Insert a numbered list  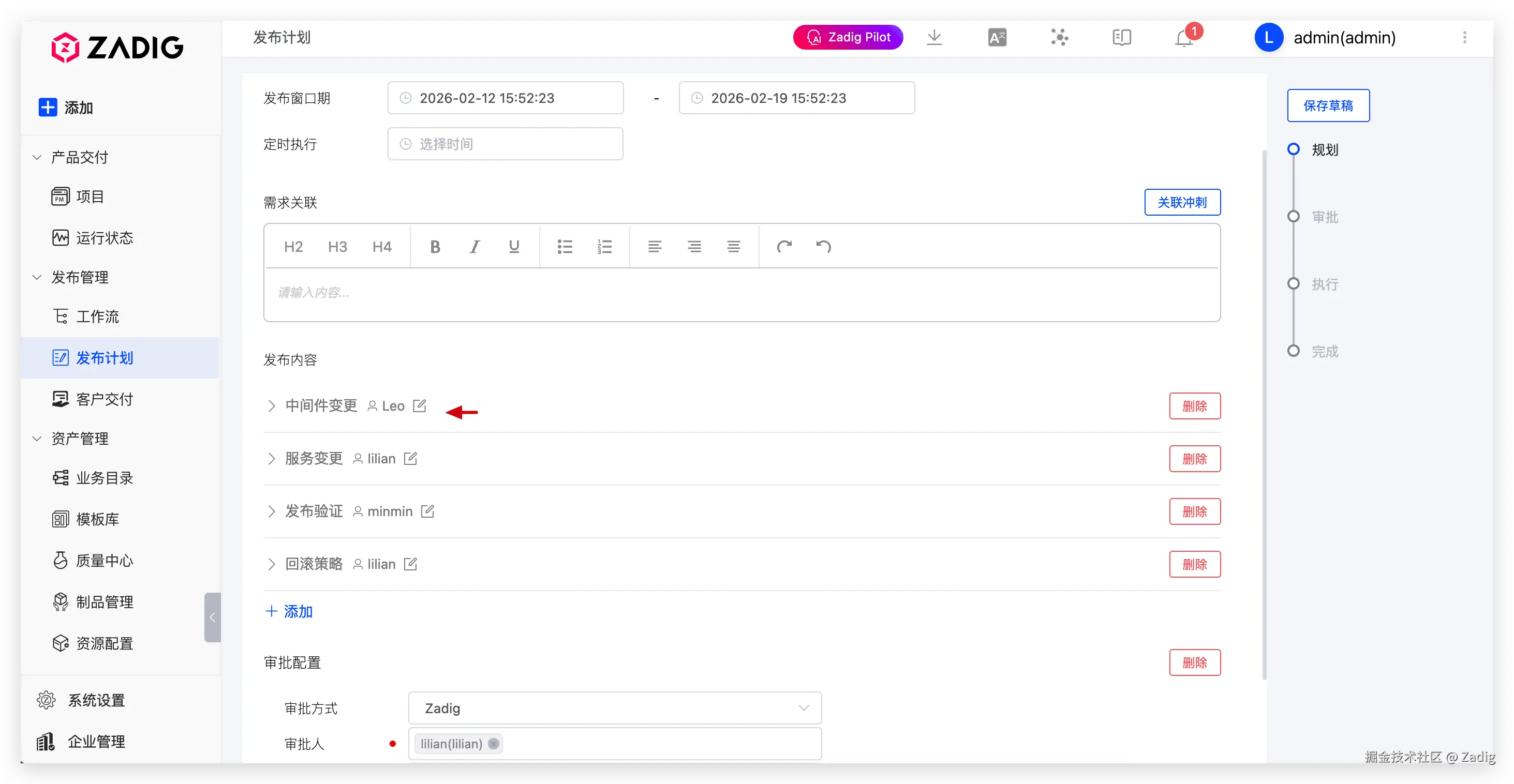point(604,247)
